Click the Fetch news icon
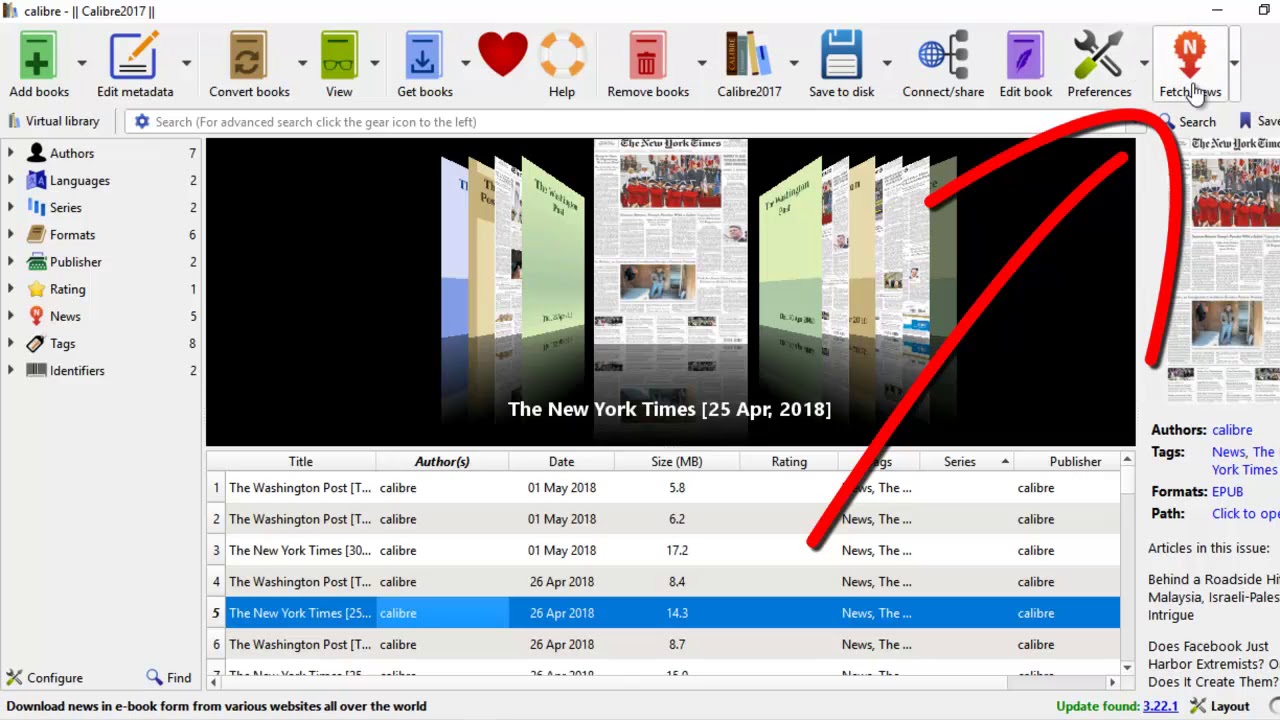1280x720 pixels. tap(1189, 55)
